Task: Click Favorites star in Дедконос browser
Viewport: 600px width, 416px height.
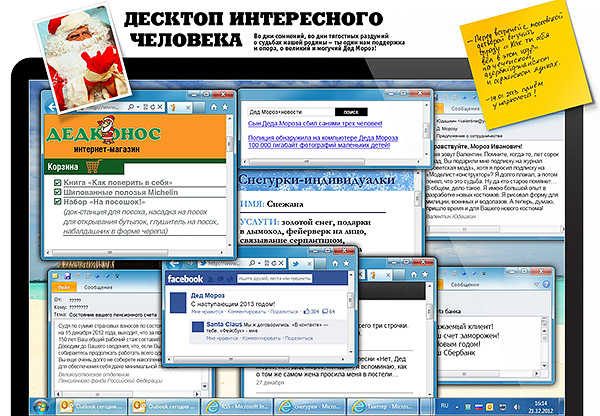Action: [x=225, y=107]
